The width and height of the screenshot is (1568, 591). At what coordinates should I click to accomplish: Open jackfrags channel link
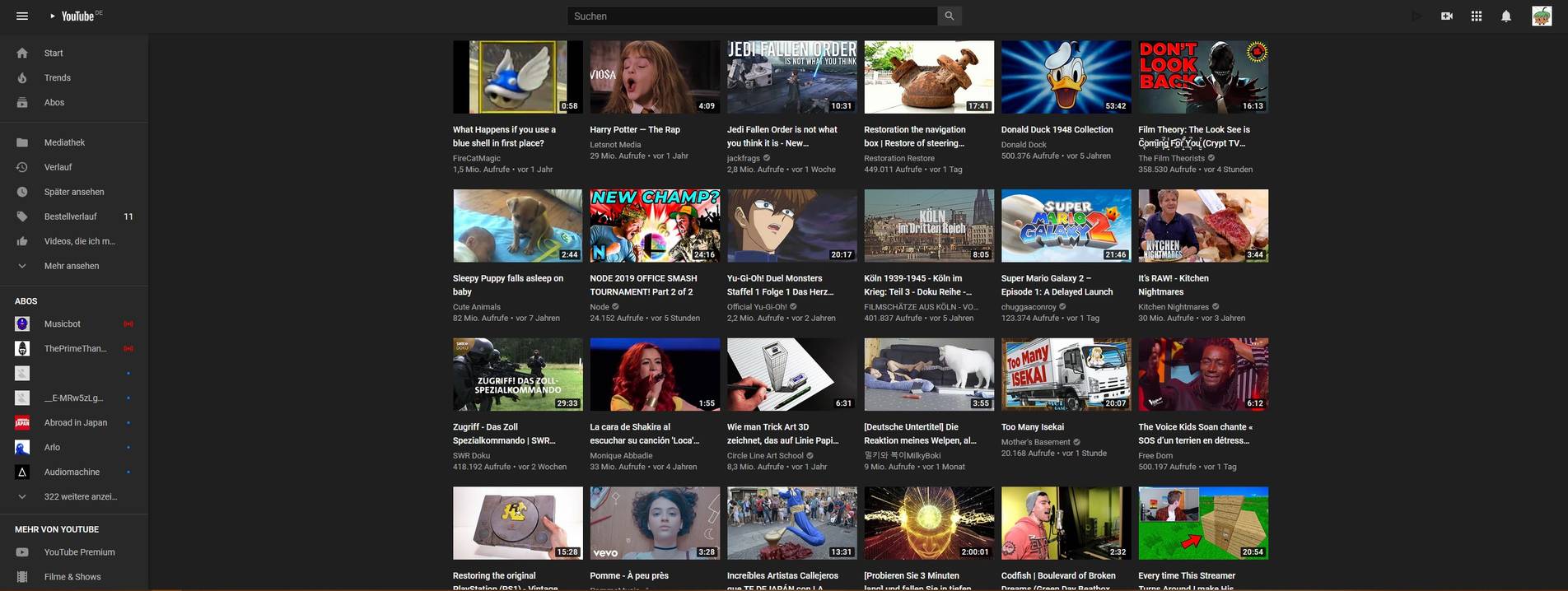744,158
